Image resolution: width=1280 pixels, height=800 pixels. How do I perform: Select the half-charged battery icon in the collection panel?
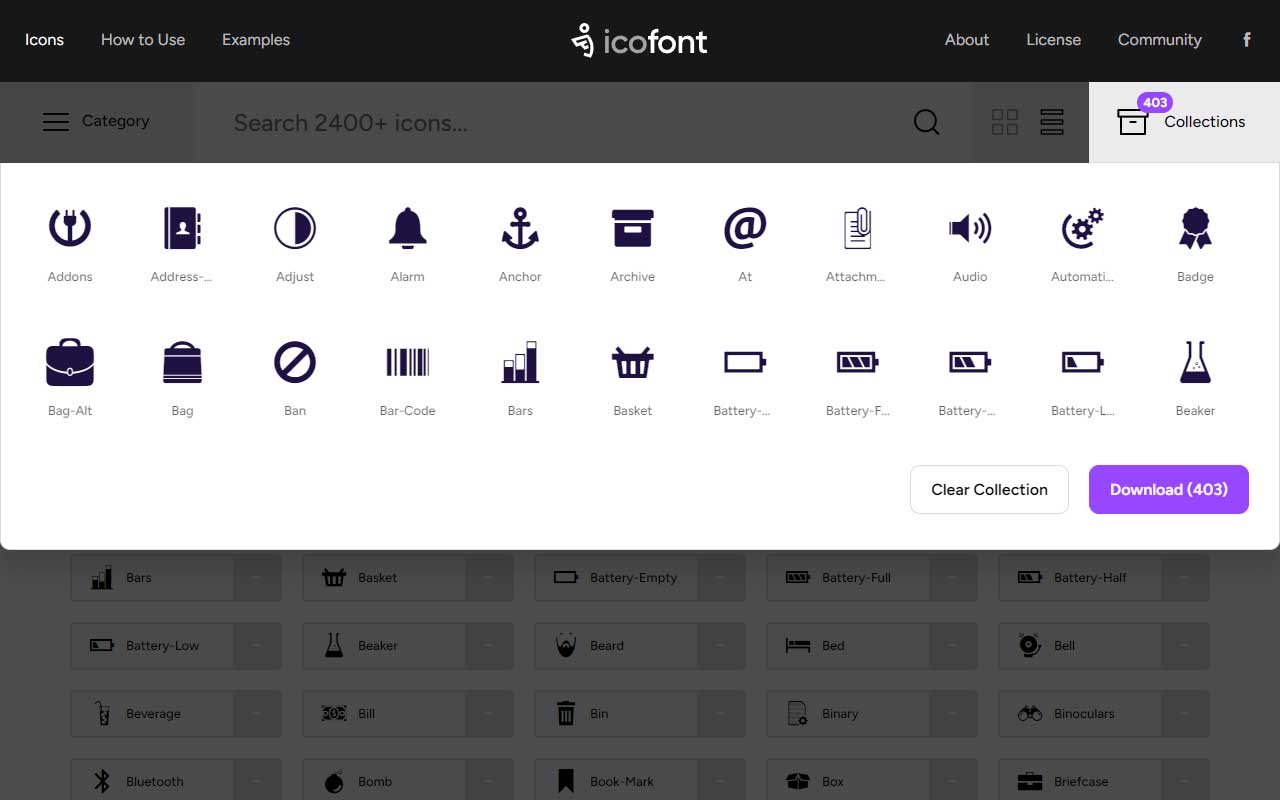coord(970,362)
